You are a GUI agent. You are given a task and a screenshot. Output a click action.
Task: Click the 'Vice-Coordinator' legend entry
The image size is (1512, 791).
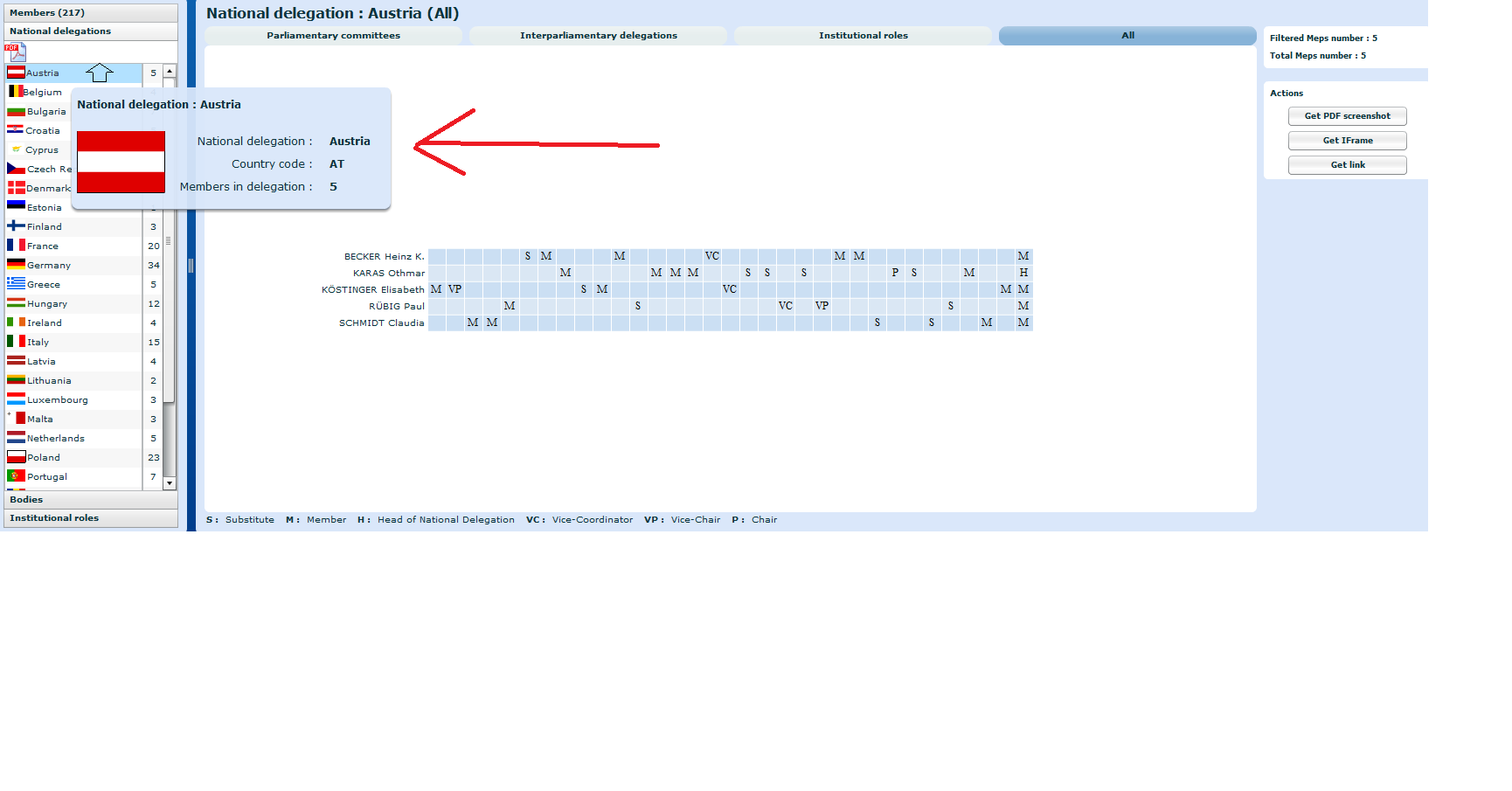pos(579,520)
